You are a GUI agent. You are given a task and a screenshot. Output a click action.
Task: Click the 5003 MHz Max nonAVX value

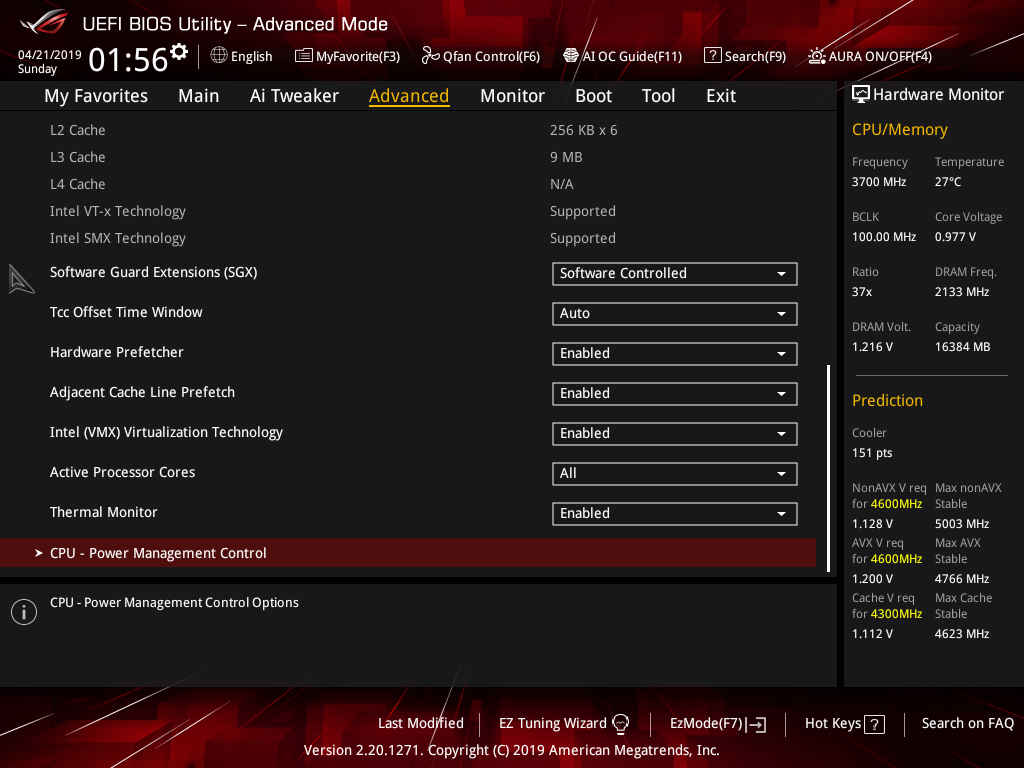click(x=961, y=524)
